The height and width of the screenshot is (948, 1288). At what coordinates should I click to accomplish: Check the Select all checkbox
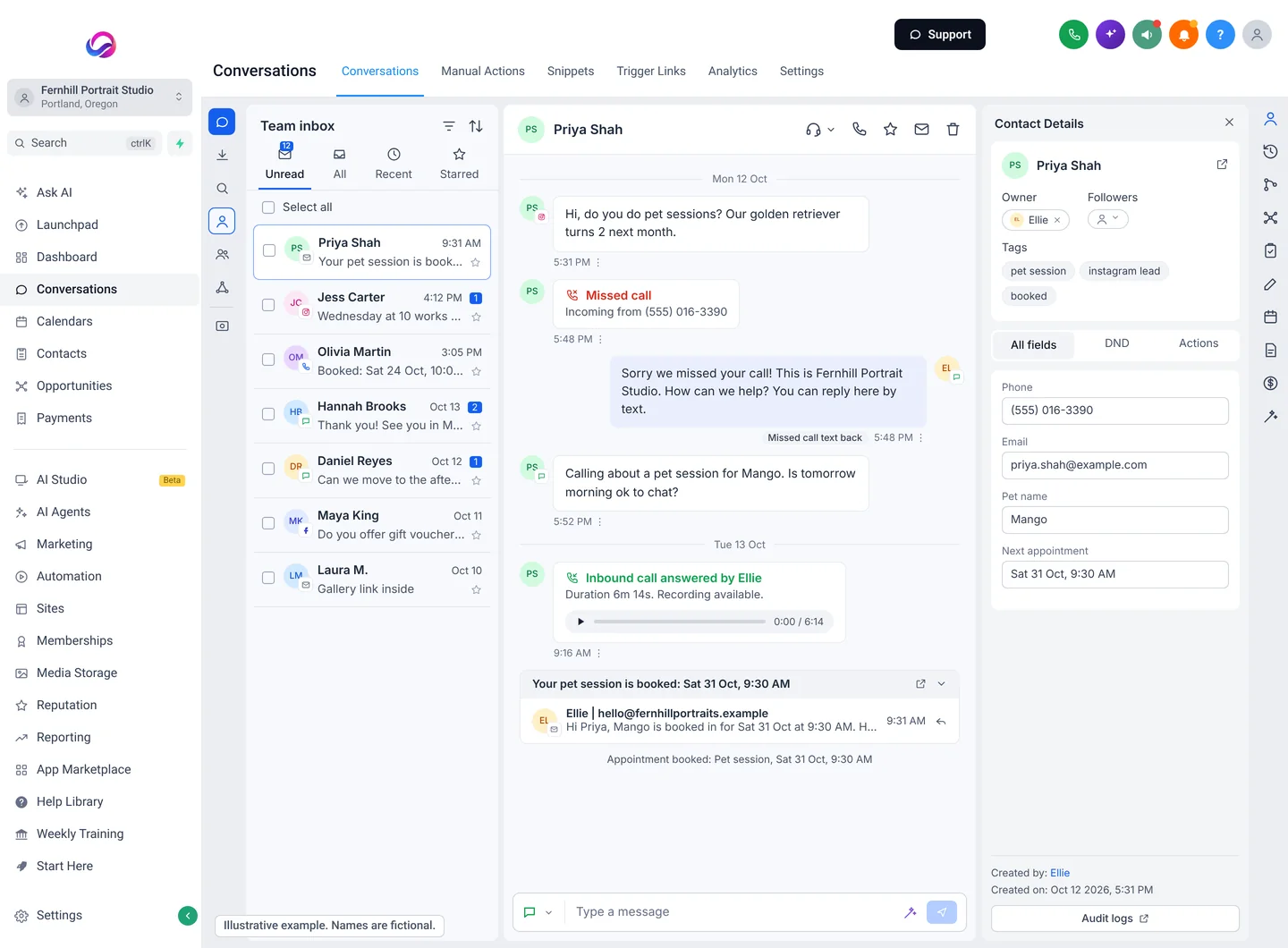pyautogui.click(x=267, y=207)
